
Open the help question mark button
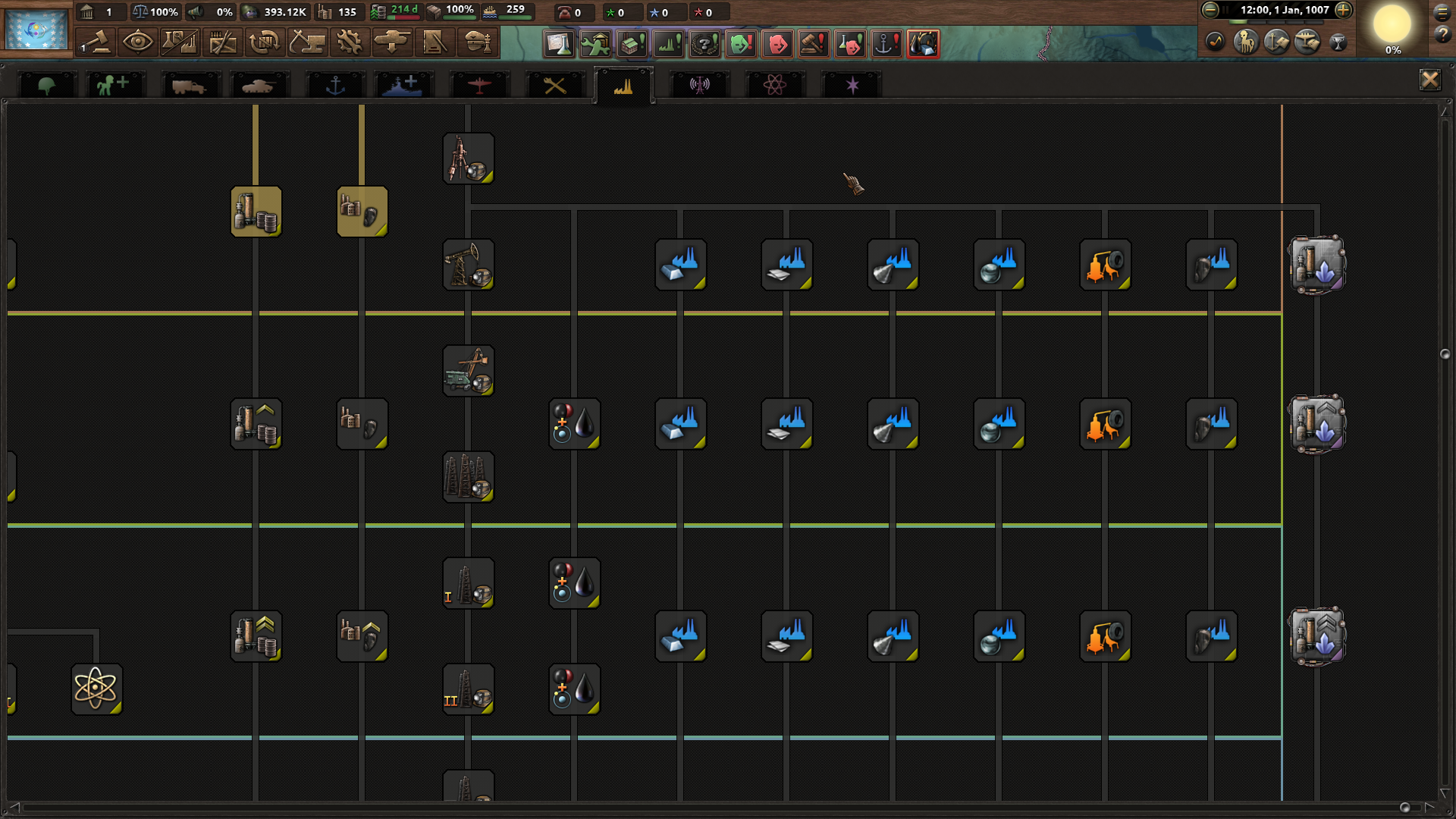tap(1442, 35)
